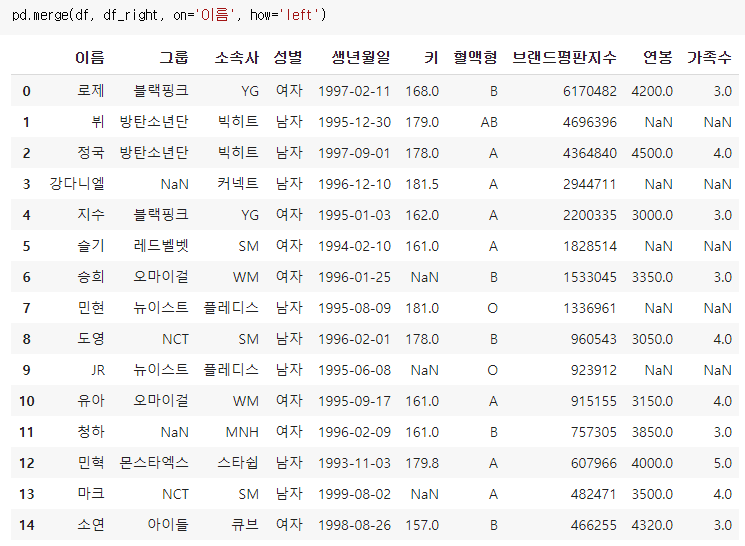Click the name cell JR
The image size is (745, 546).
pyautogui.click(x=98, y=370)
